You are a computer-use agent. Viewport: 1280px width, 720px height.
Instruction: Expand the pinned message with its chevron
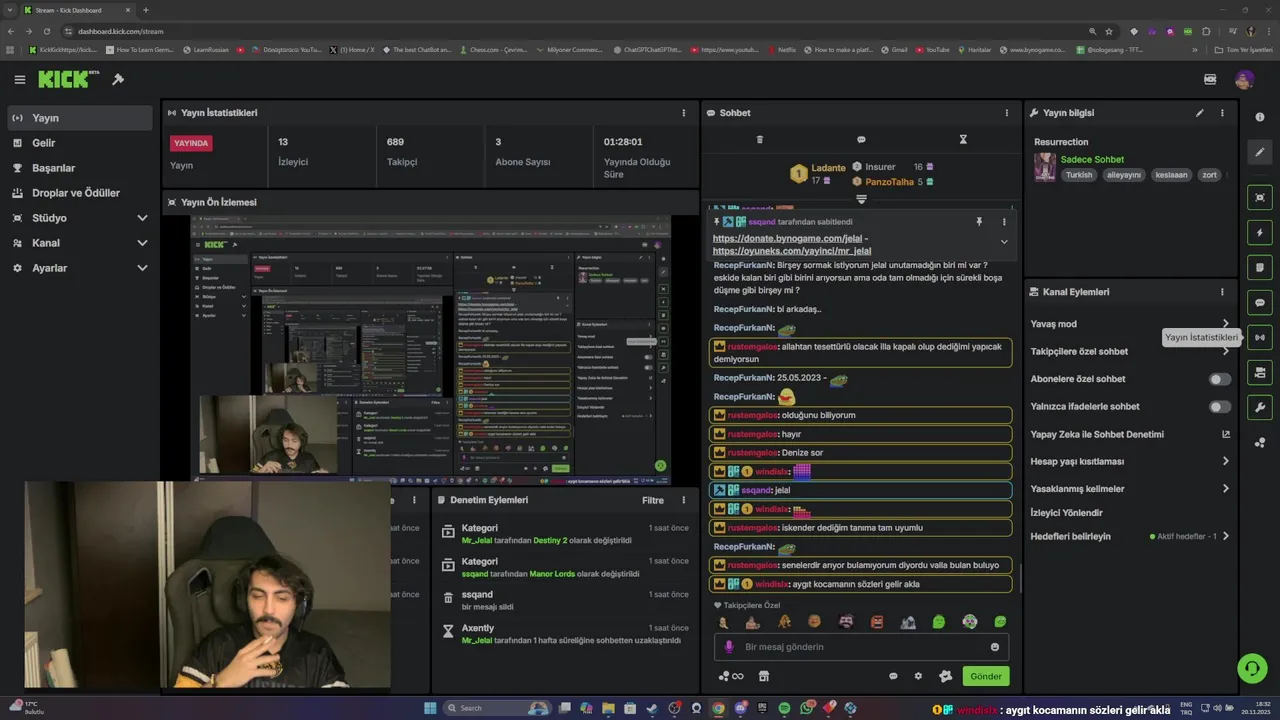click(x=1004, y=241)
